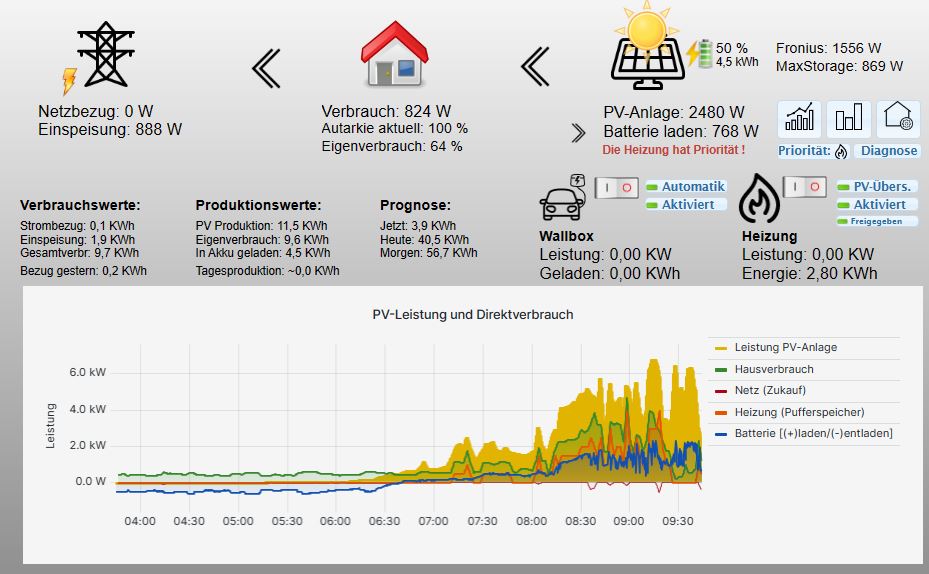Viewport: 929px width, 574px height.
Task: Click PV Produktion: 11,5 KWh value
Action: tap(261, 226)
